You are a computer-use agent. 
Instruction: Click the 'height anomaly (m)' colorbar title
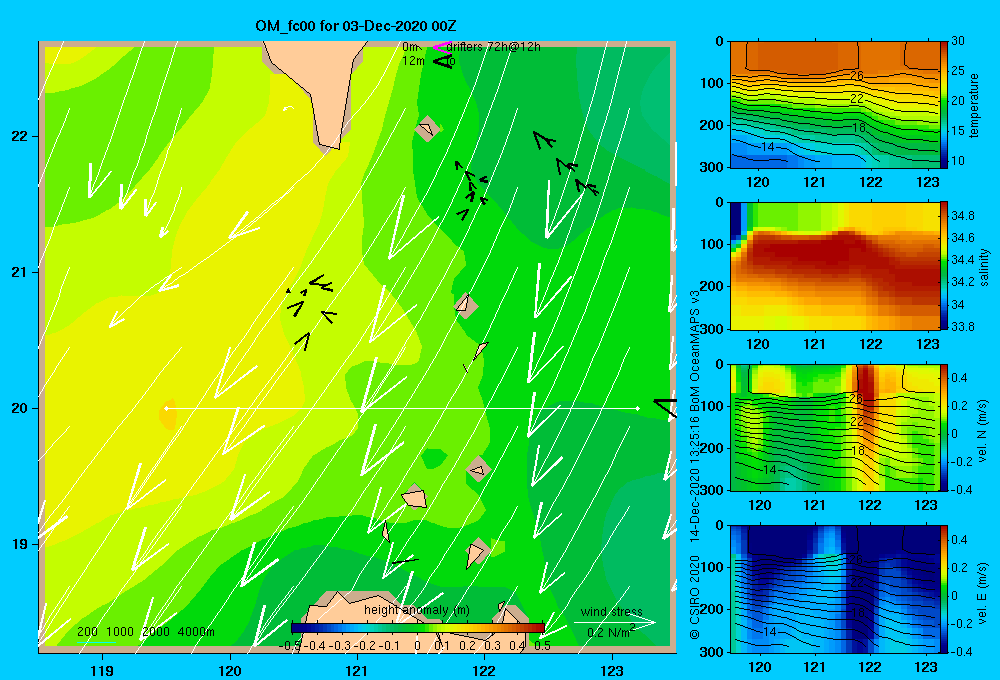pyautogui.click(x=416, y=610)
